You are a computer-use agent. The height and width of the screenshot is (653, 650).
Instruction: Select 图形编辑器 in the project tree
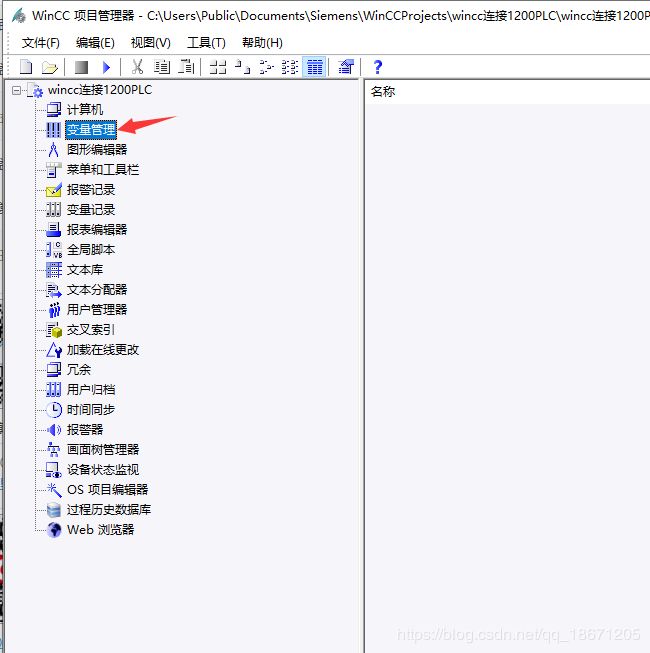tap(97, 150)
